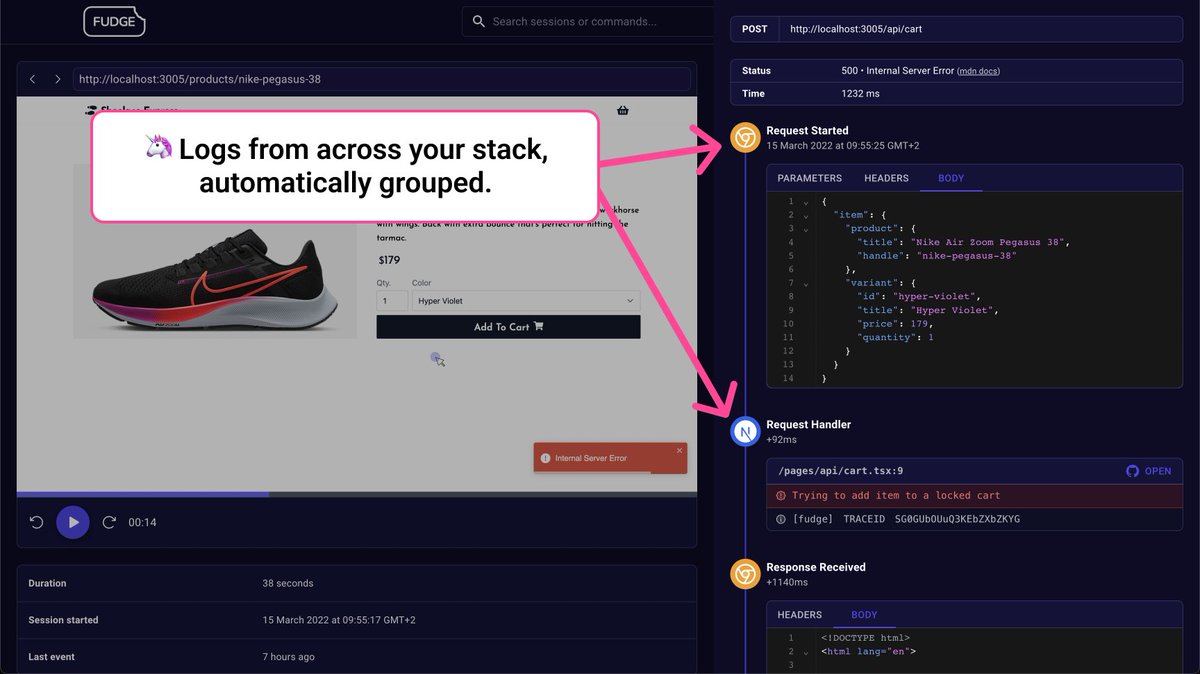Collapse JSON root at line 1
Image resolution: width=1200 pixels, height=674 pixels.
click(x=805, y=202)
